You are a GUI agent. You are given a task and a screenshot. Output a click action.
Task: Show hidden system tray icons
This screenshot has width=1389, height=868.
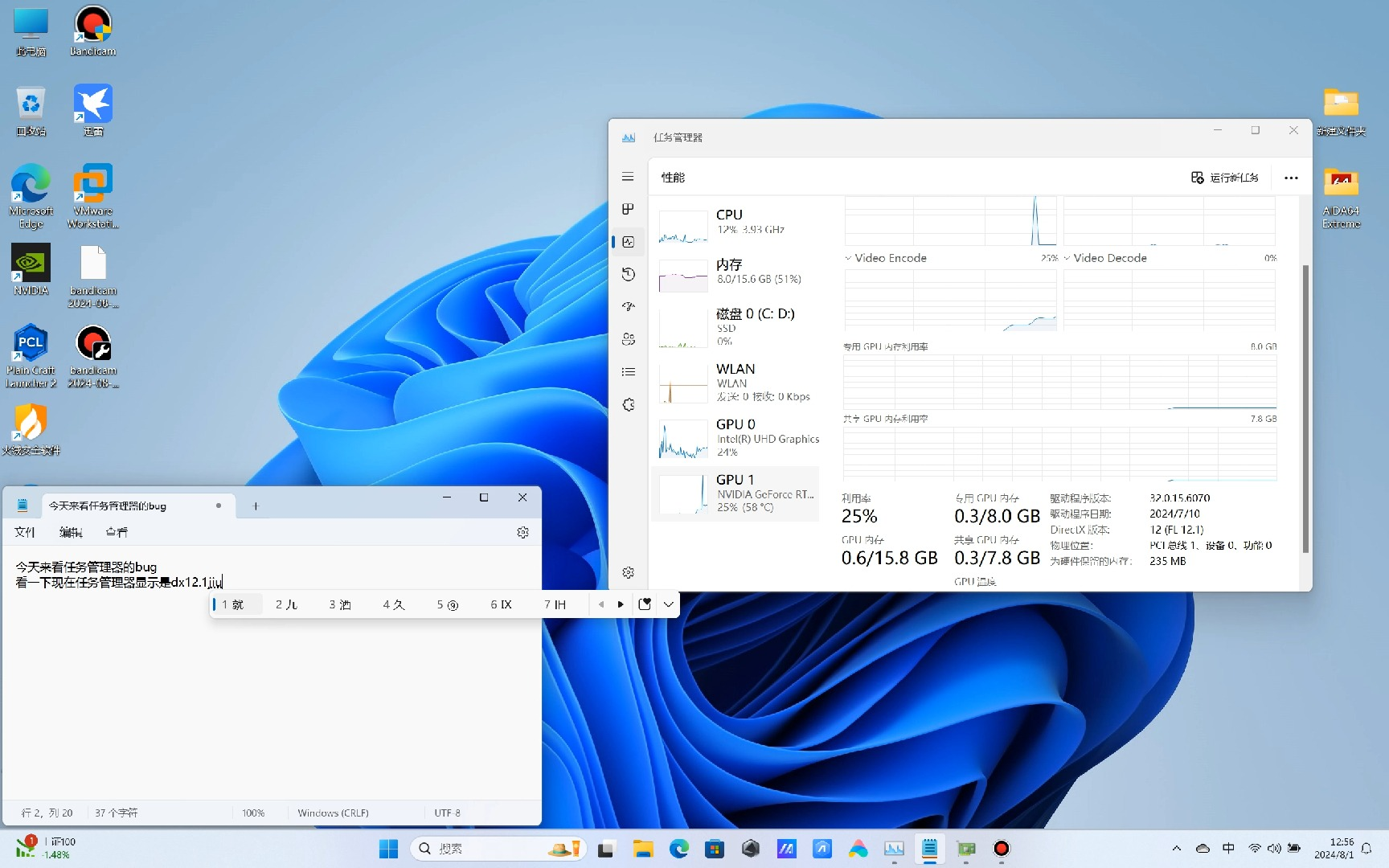point(1176,848)
